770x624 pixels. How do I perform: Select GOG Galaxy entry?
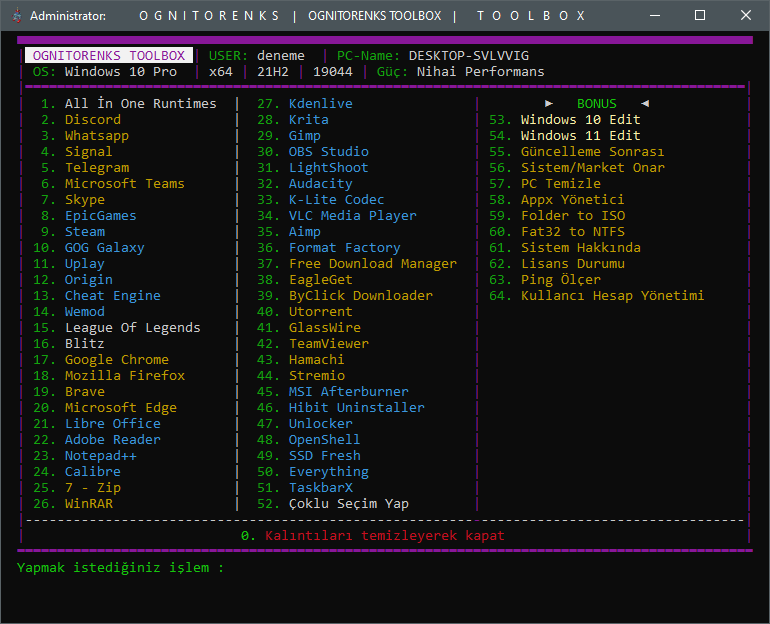click(105, 248)
